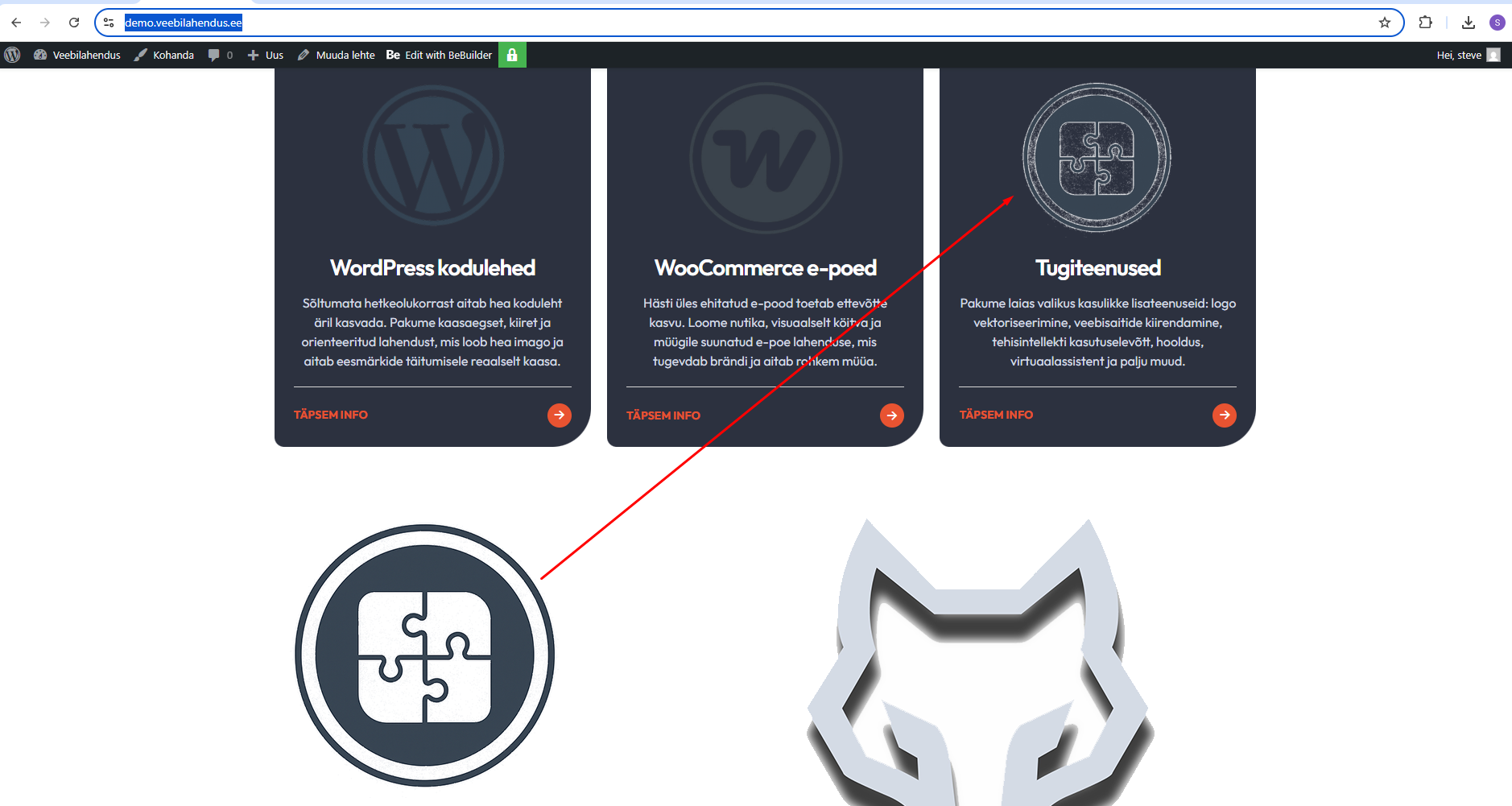This screenshot has width=1512, height=806.
Task: Click orange arrow on WordPress kodulehed card
Action: [559, 415]
